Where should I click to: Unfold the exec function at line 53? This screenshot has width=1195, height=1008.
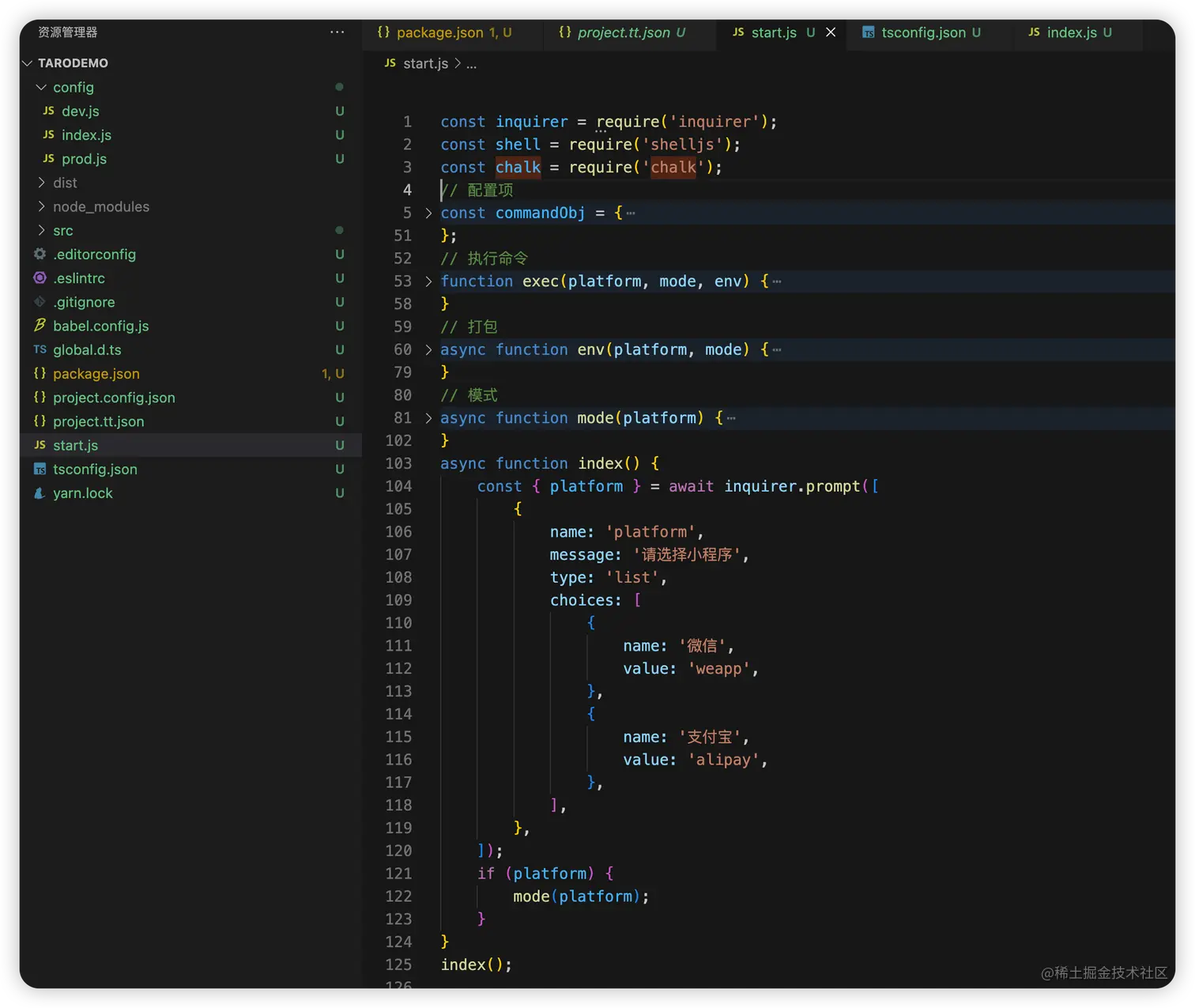428,281
